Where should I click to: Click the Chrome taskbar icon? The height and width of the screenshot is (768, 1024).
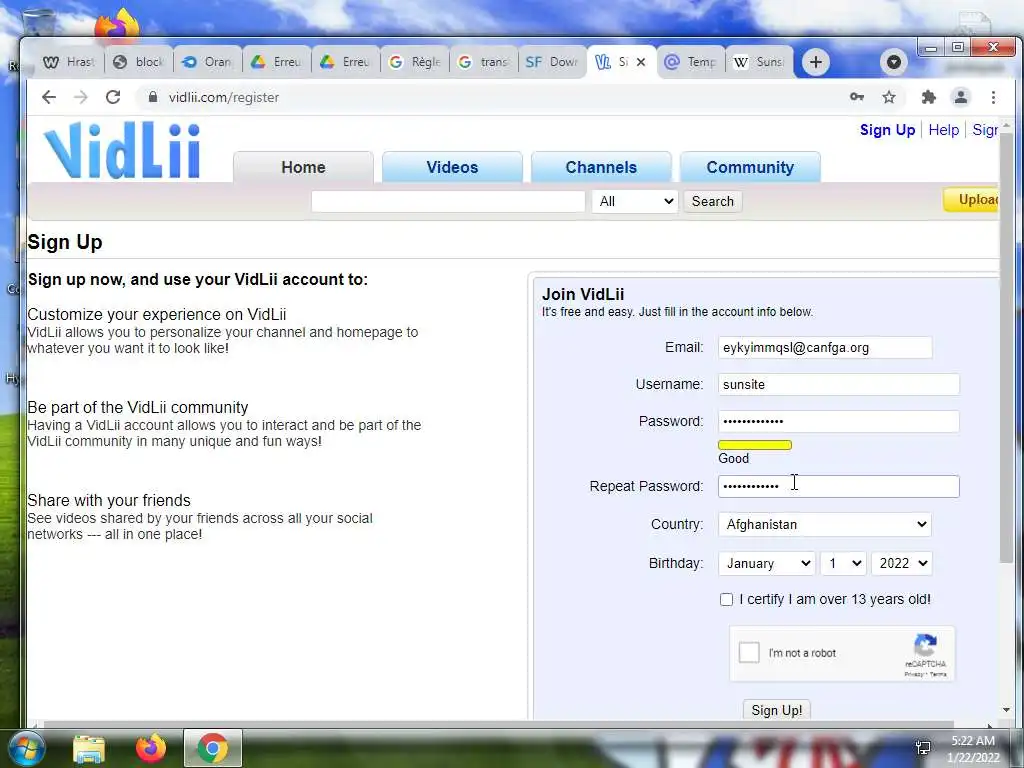pyautogui.click(x=212, y=748)
